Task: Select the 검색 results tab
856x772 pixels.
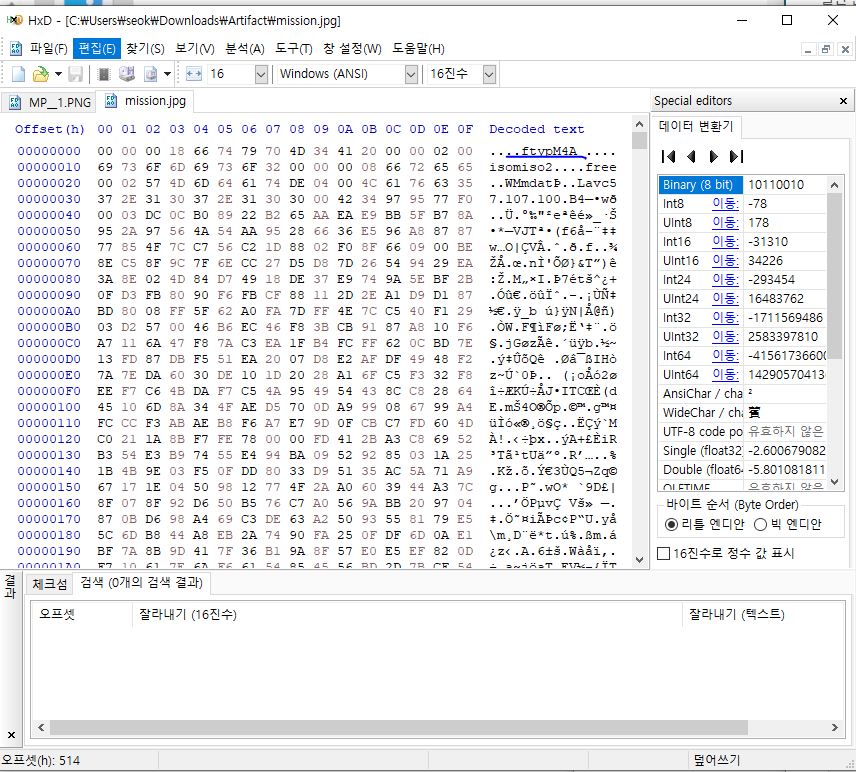Action: (141, 583)
